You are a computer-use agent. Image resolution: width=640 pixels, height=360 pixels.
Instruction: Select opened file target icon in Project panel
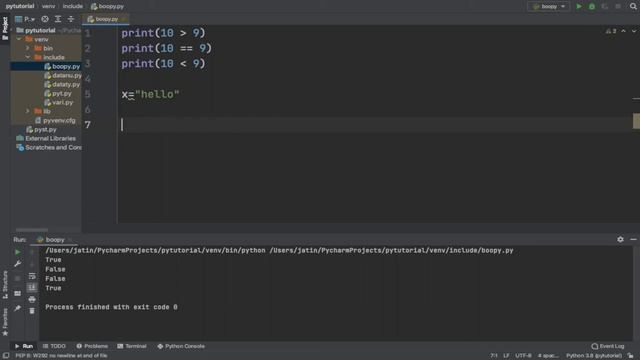45,19
